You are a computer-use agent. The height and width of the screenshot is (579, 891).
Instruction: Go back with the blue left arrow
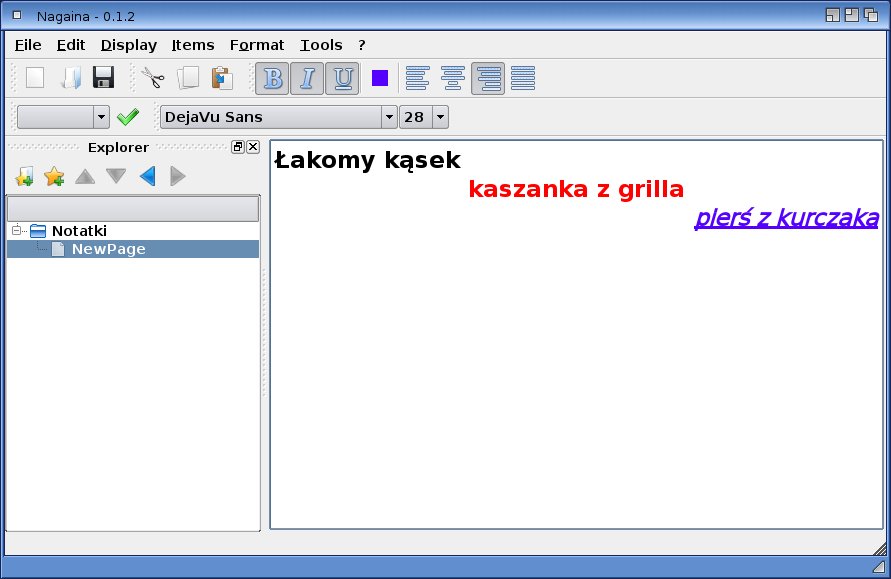(x=147, y=176)
